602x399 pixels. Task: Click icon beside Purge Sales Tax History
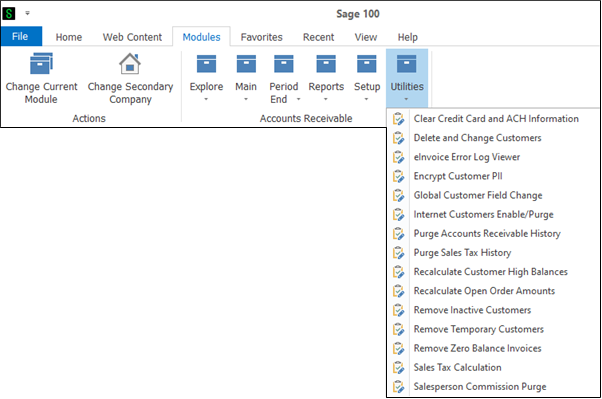[x=399, y=253]
